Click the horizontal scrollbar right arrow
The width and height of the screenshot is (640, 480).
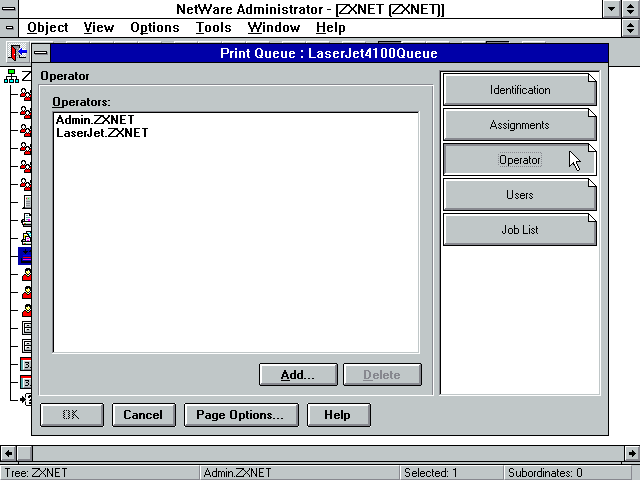pos(632,453)
